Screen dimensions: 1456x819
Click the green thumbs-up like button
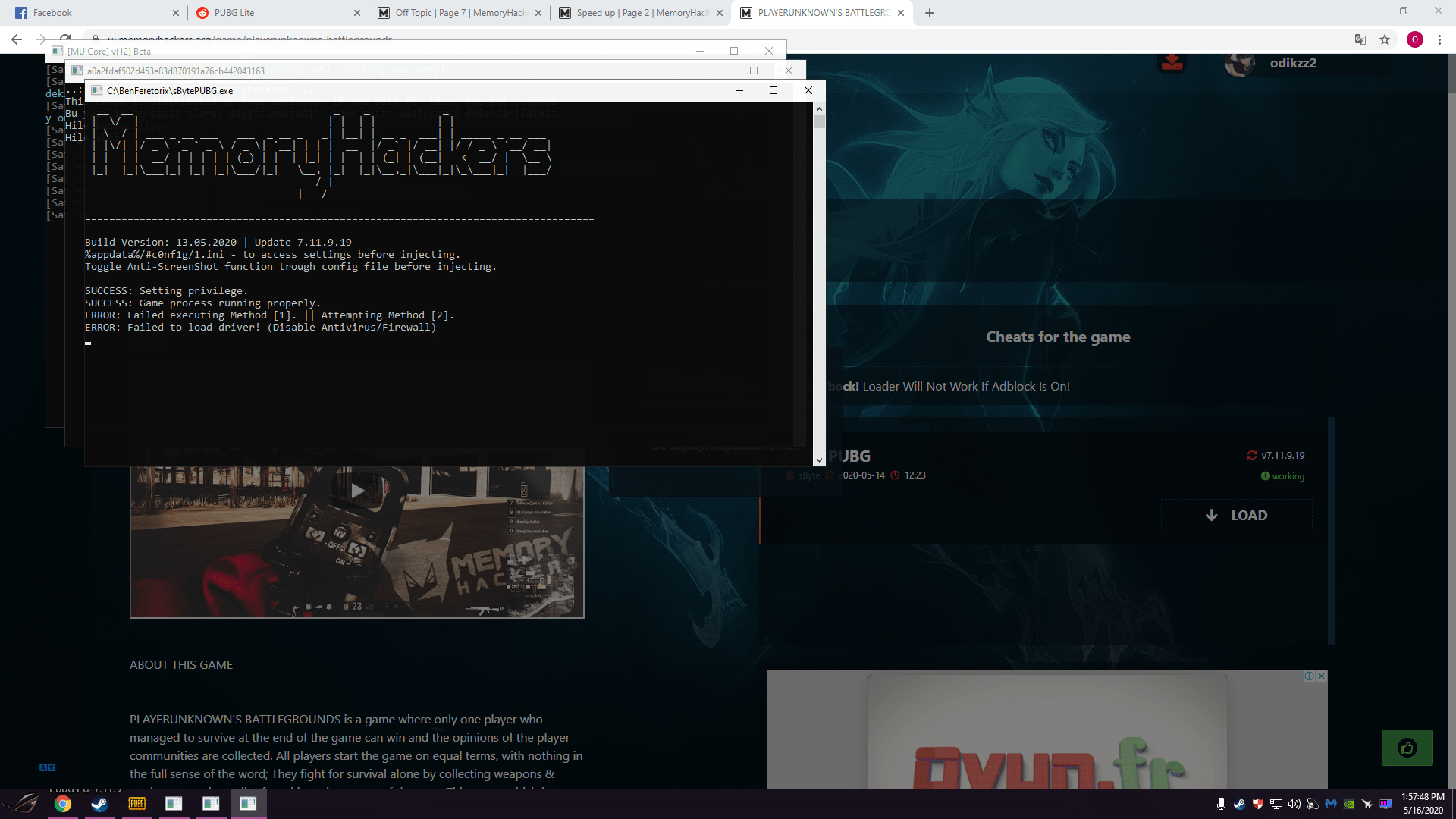pyautogui.click(x=1407, y=748)
